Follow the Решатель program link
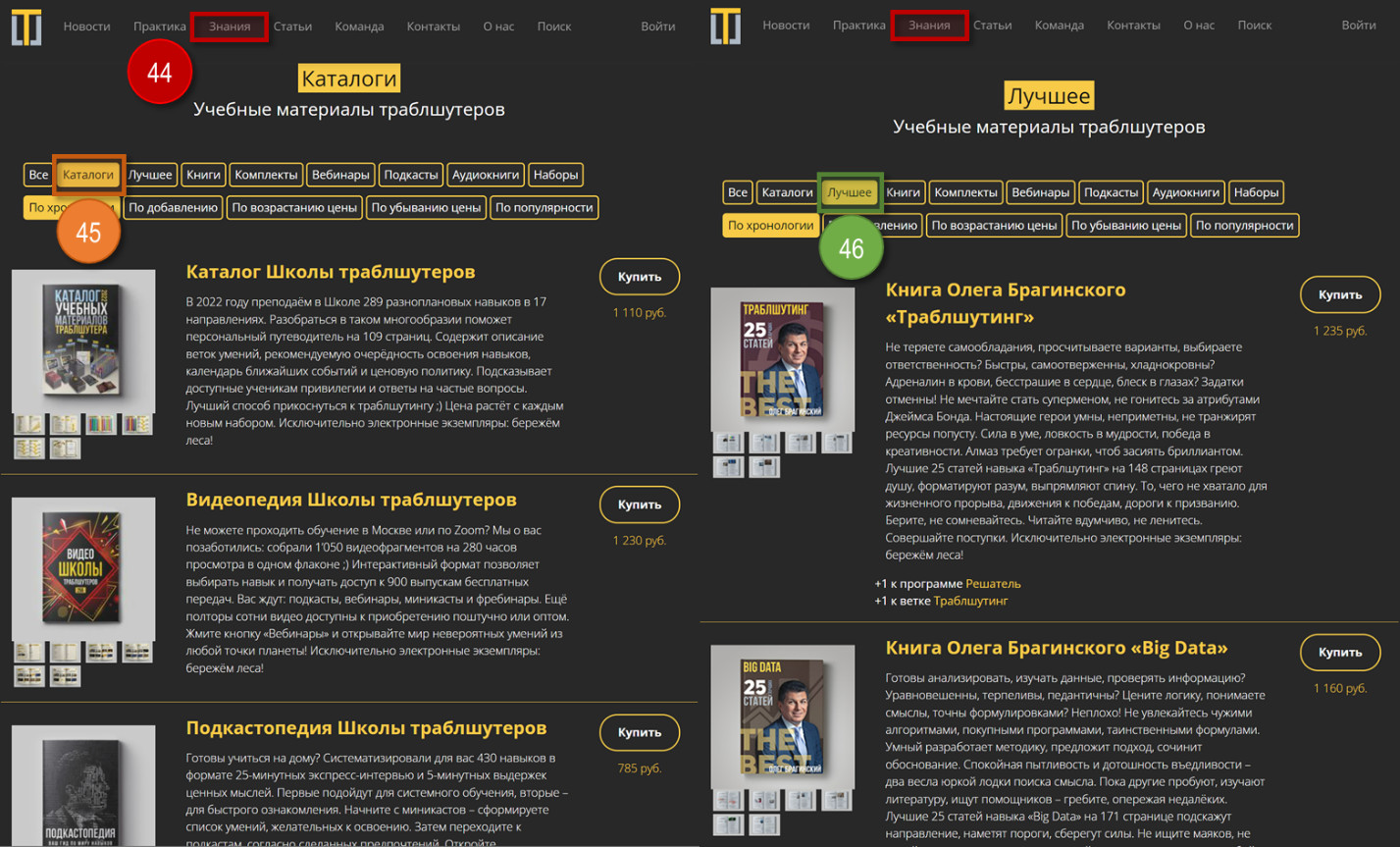The height and width of the screenshot is (847, 1400). pos(993,583)
